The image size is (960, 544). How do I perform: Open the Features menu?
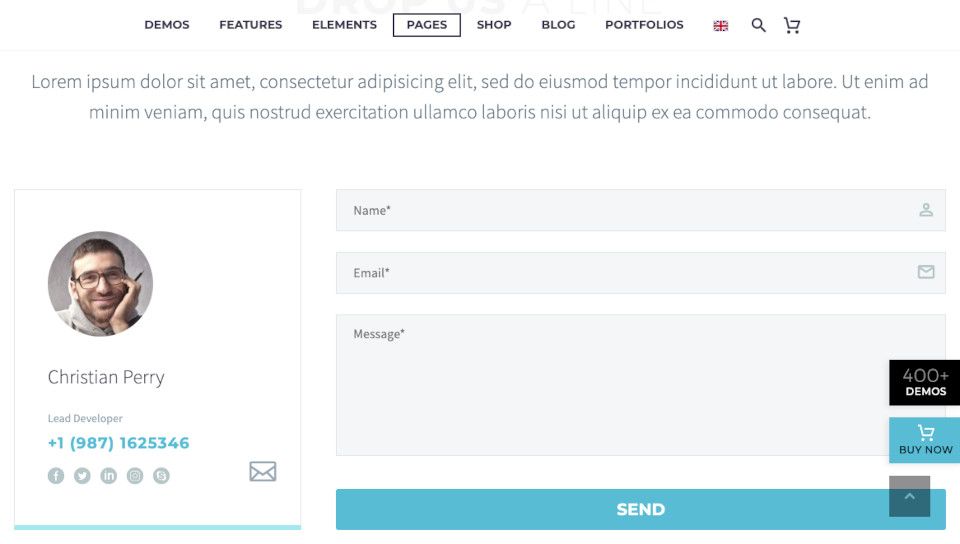(x=250, y=25)
